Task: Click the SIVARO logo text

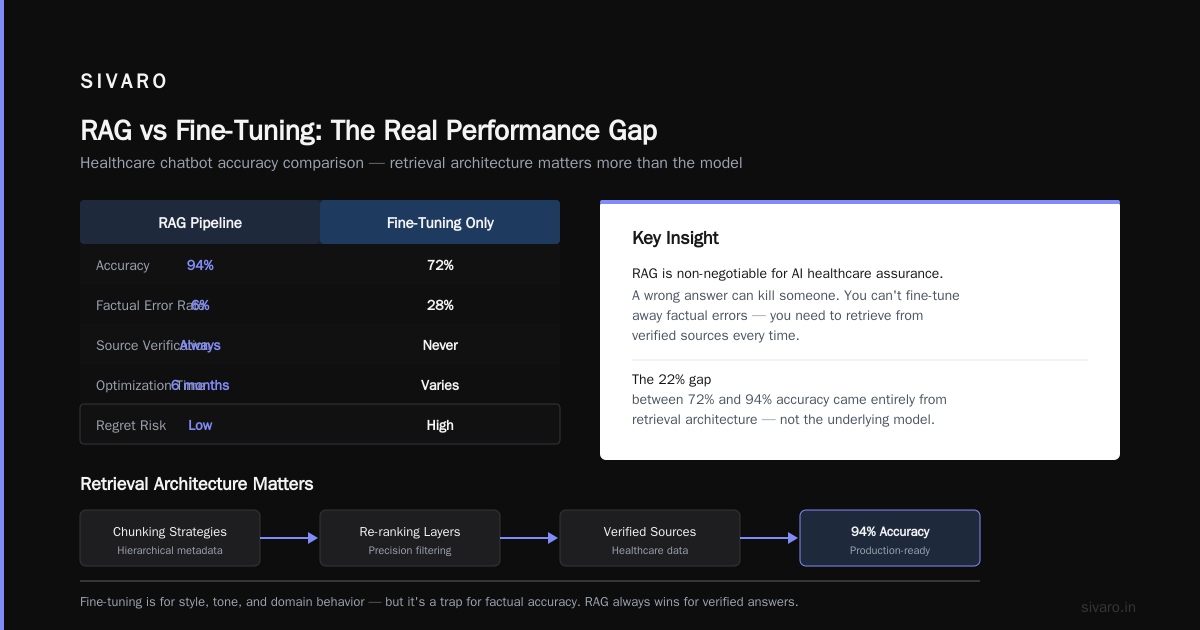Action: click(x=124, y=82)
